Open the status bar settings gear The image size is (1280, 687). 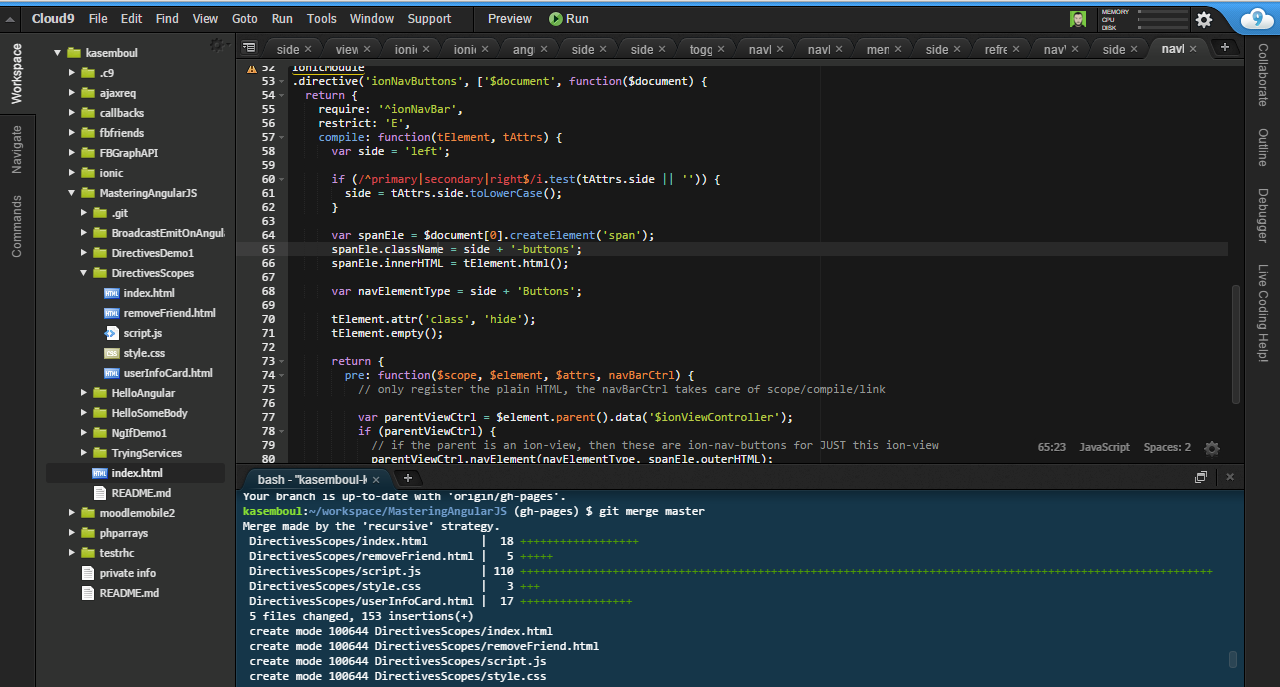tap(1212, 448)
